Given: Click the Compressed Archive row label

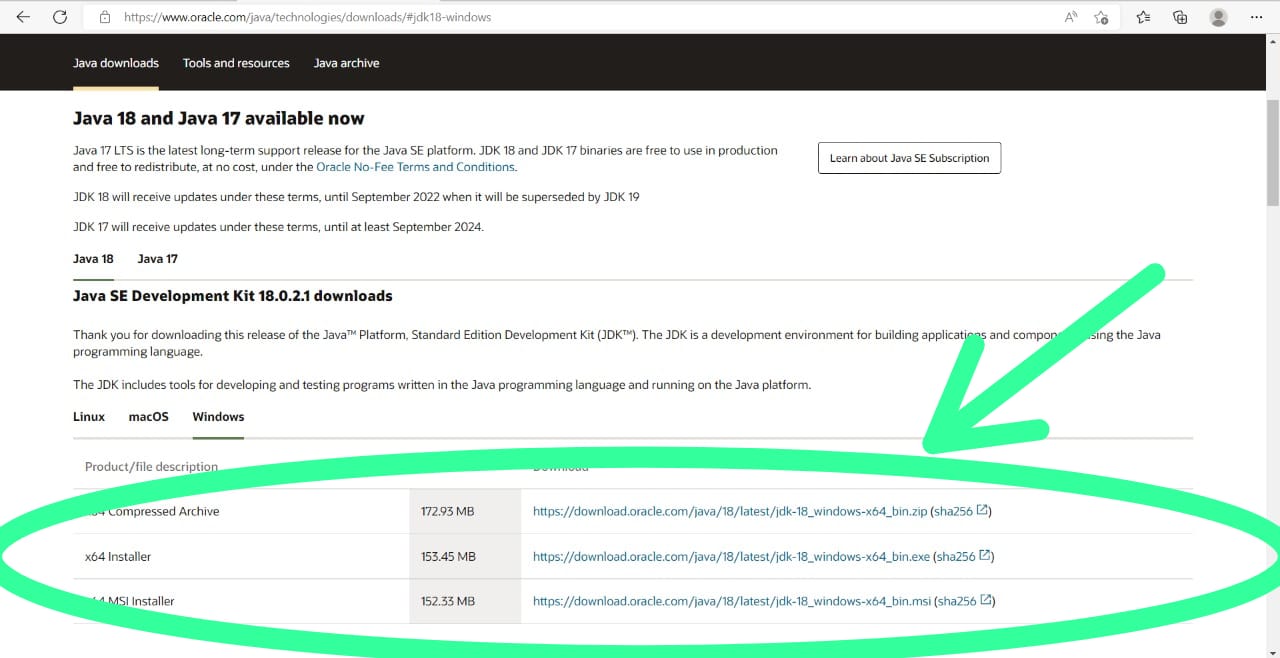Looking at the screenshot, I should point(152,511).
